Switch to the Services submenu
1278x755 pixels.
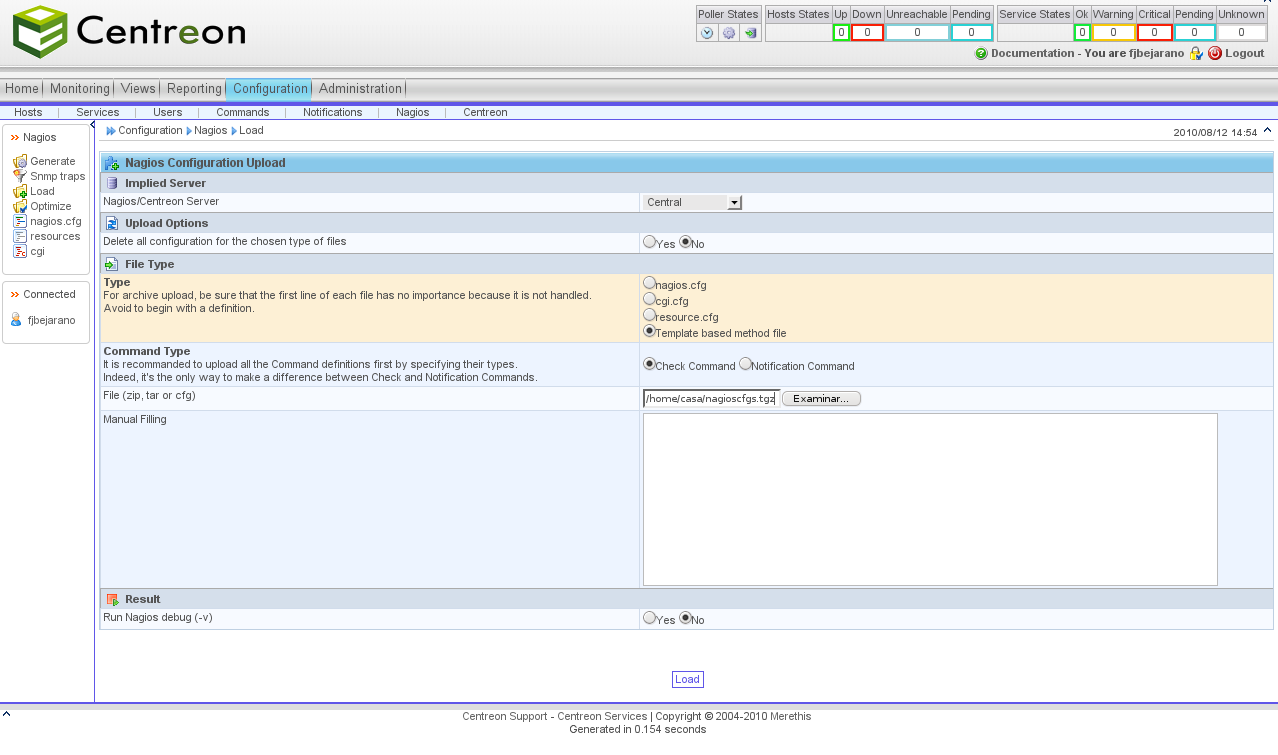97,112
